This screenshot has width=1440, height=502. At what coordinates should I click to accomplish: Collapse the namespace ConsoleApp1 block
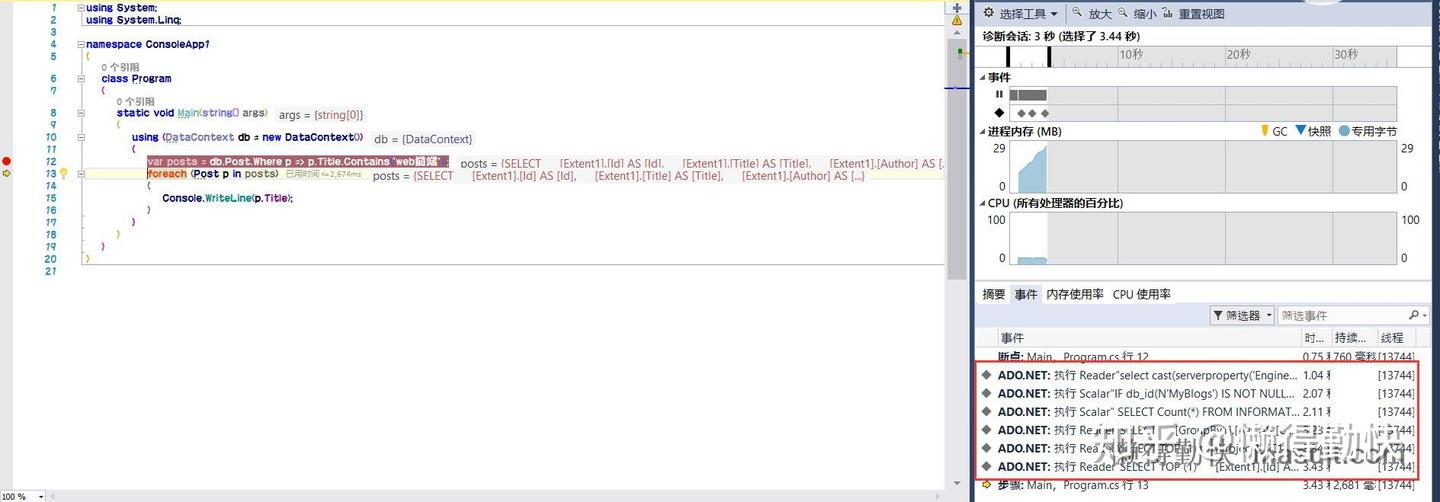(x=80, y=44)
